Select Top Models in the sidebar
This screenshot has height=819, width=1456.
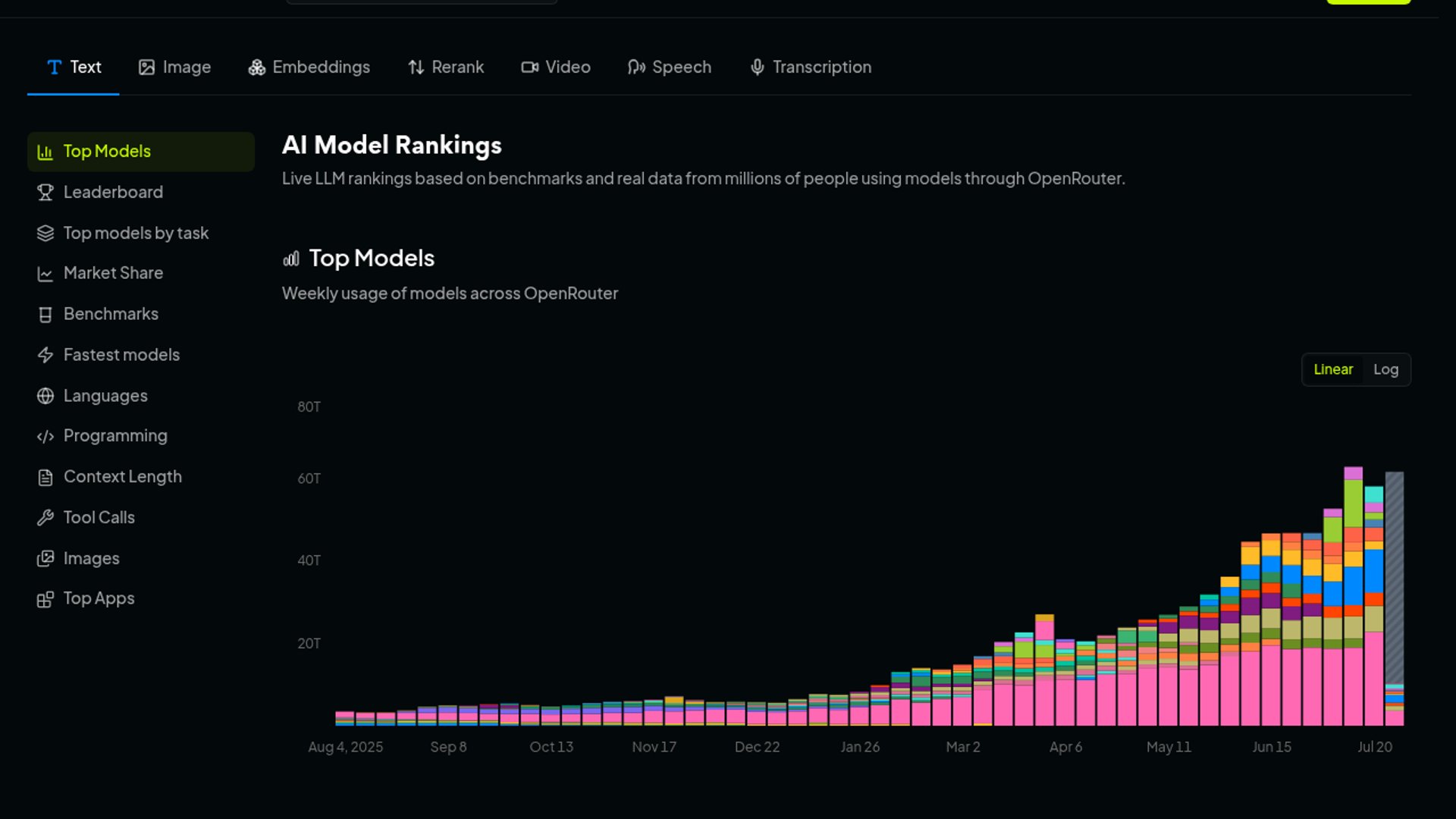click(x=141, y=152)
